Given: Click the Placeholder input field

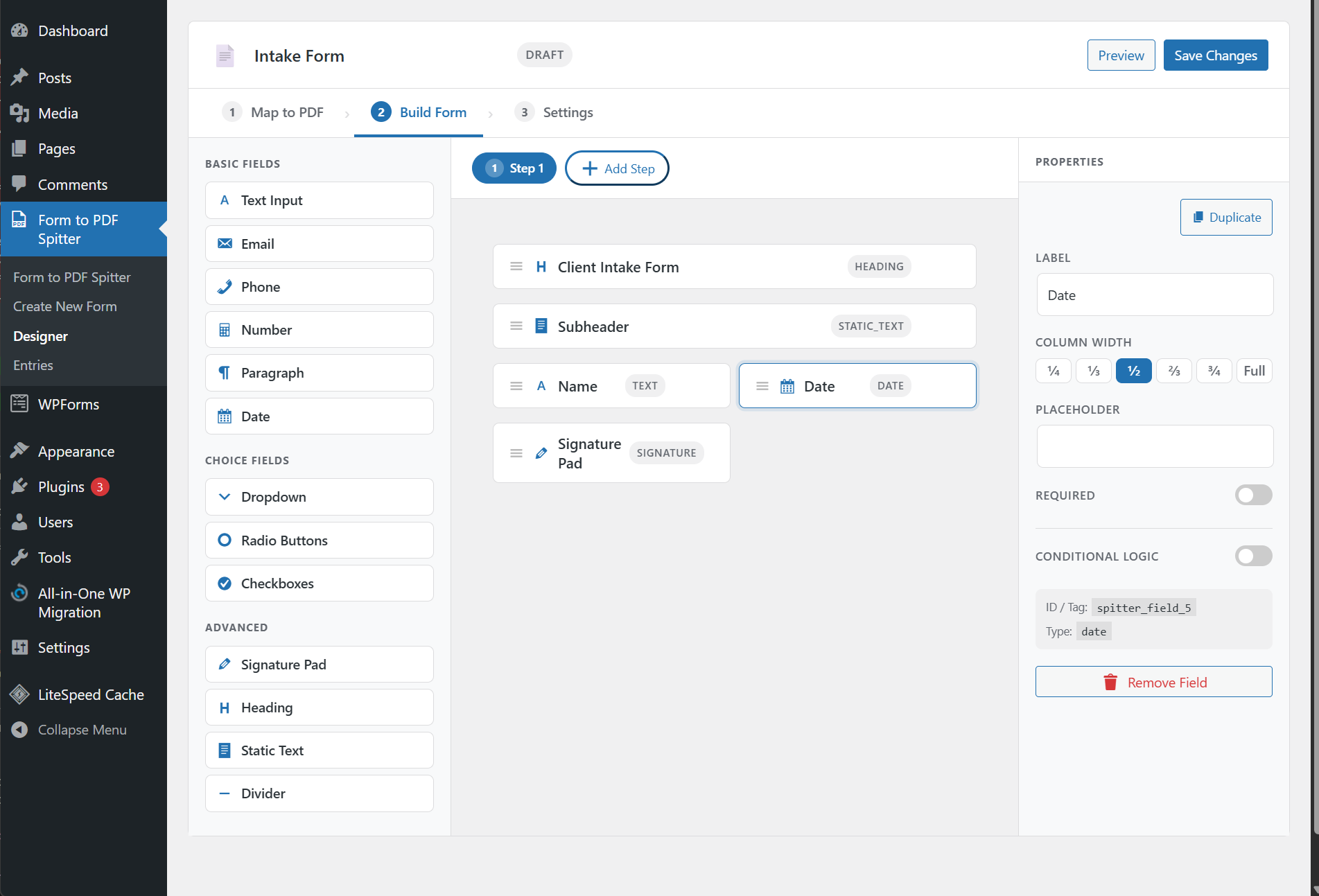Looking at the screenshot, I should point(1153,446).
